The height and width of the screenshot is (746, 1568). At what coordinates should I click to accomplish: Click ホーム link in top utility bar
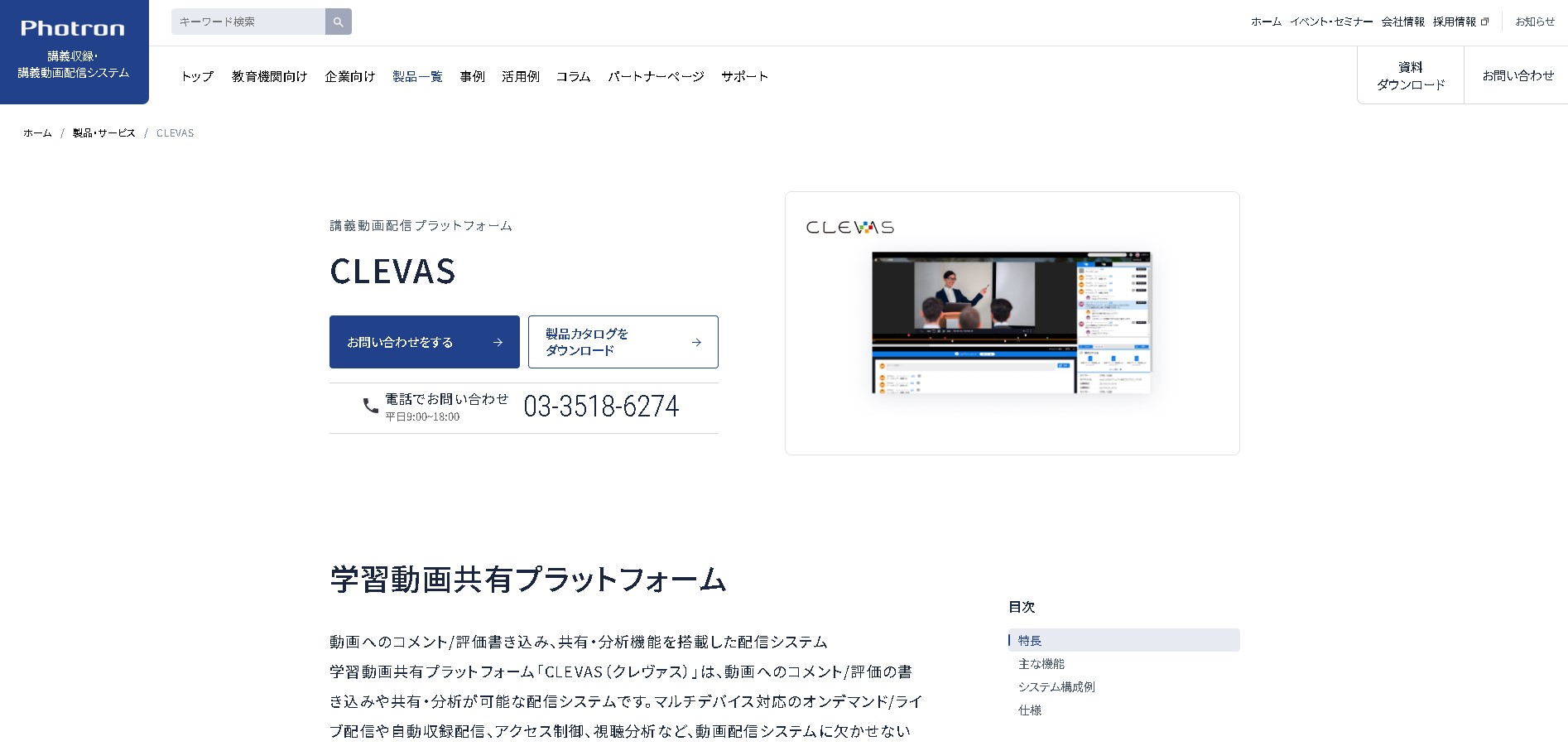click(x=1266, y=22)
